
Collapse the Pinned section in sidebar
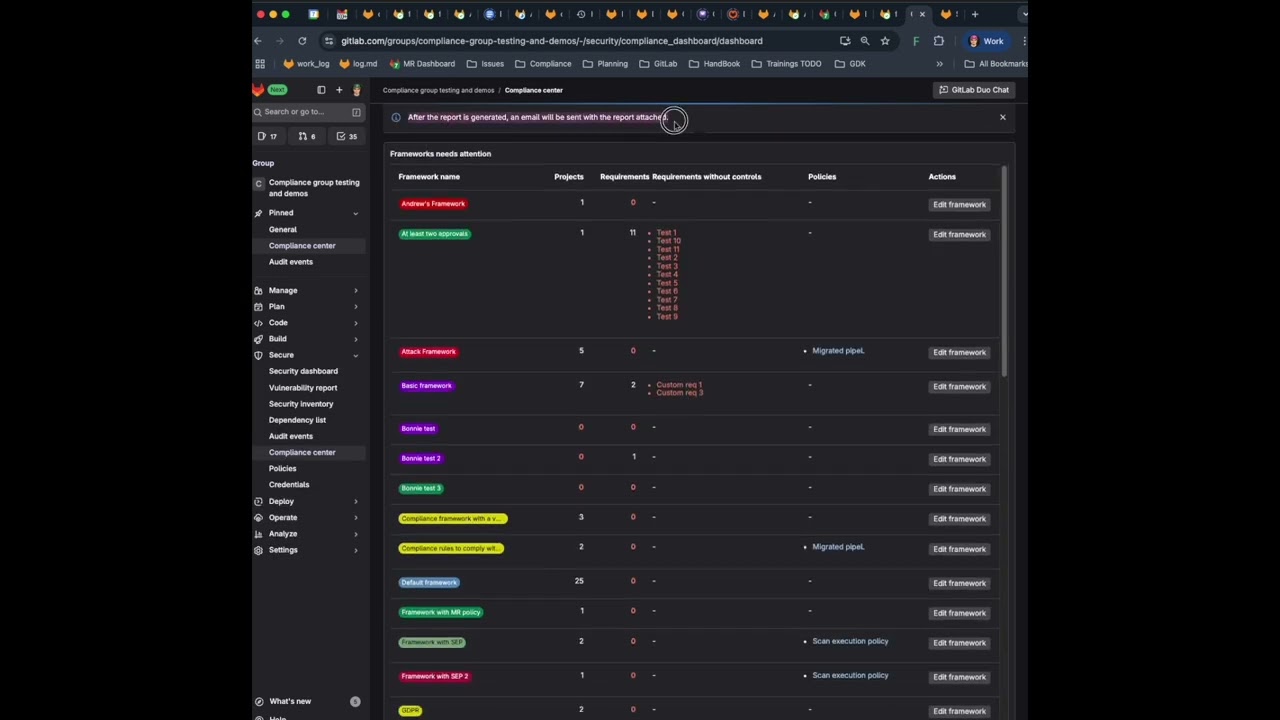[355, 213]
